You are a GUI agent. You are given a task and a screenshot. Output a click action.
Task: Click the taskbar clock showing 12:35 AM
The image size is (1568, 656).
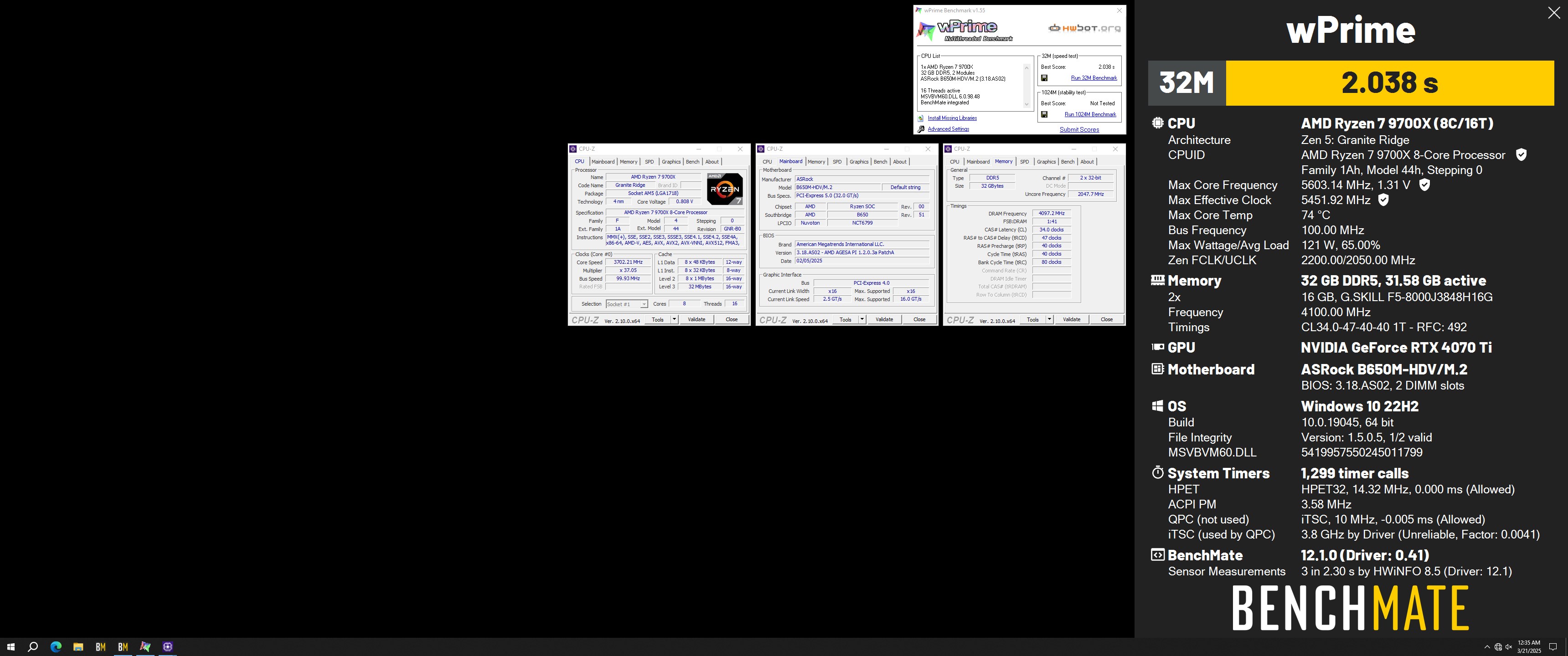1528,647
